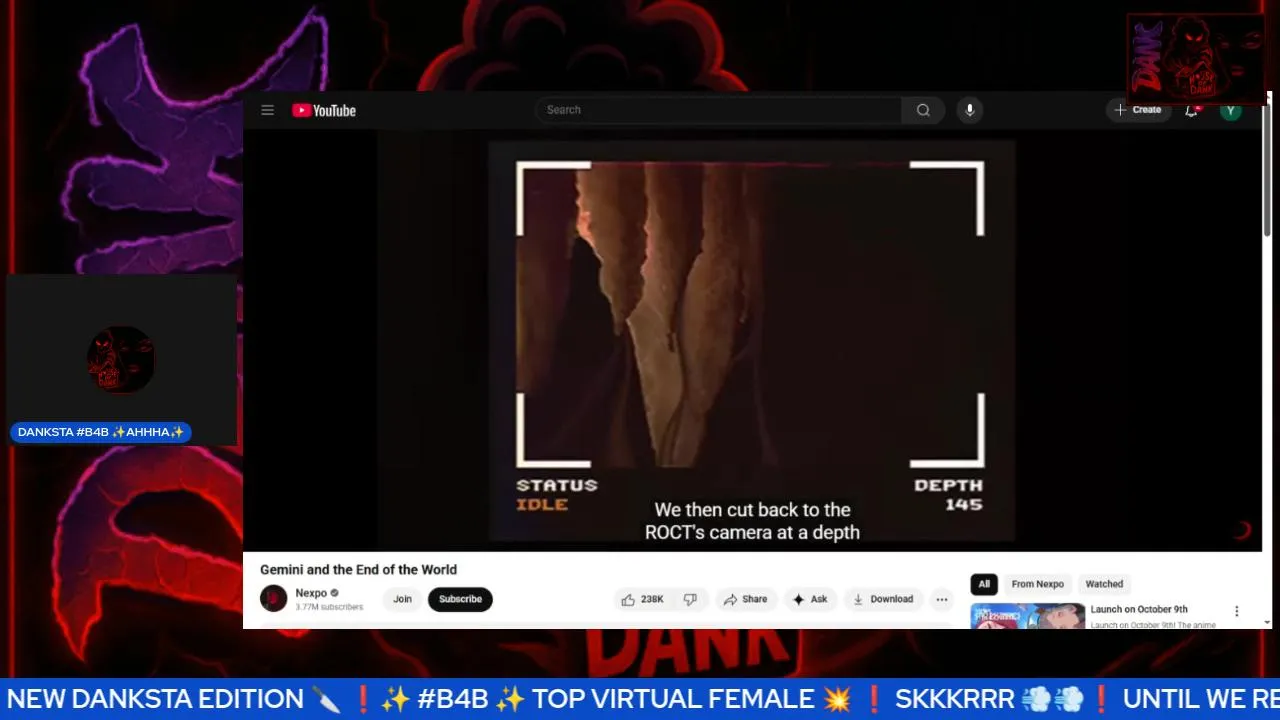1280x720 pixels.
Task: Open the Create button
Action: tap(1138, 110)
